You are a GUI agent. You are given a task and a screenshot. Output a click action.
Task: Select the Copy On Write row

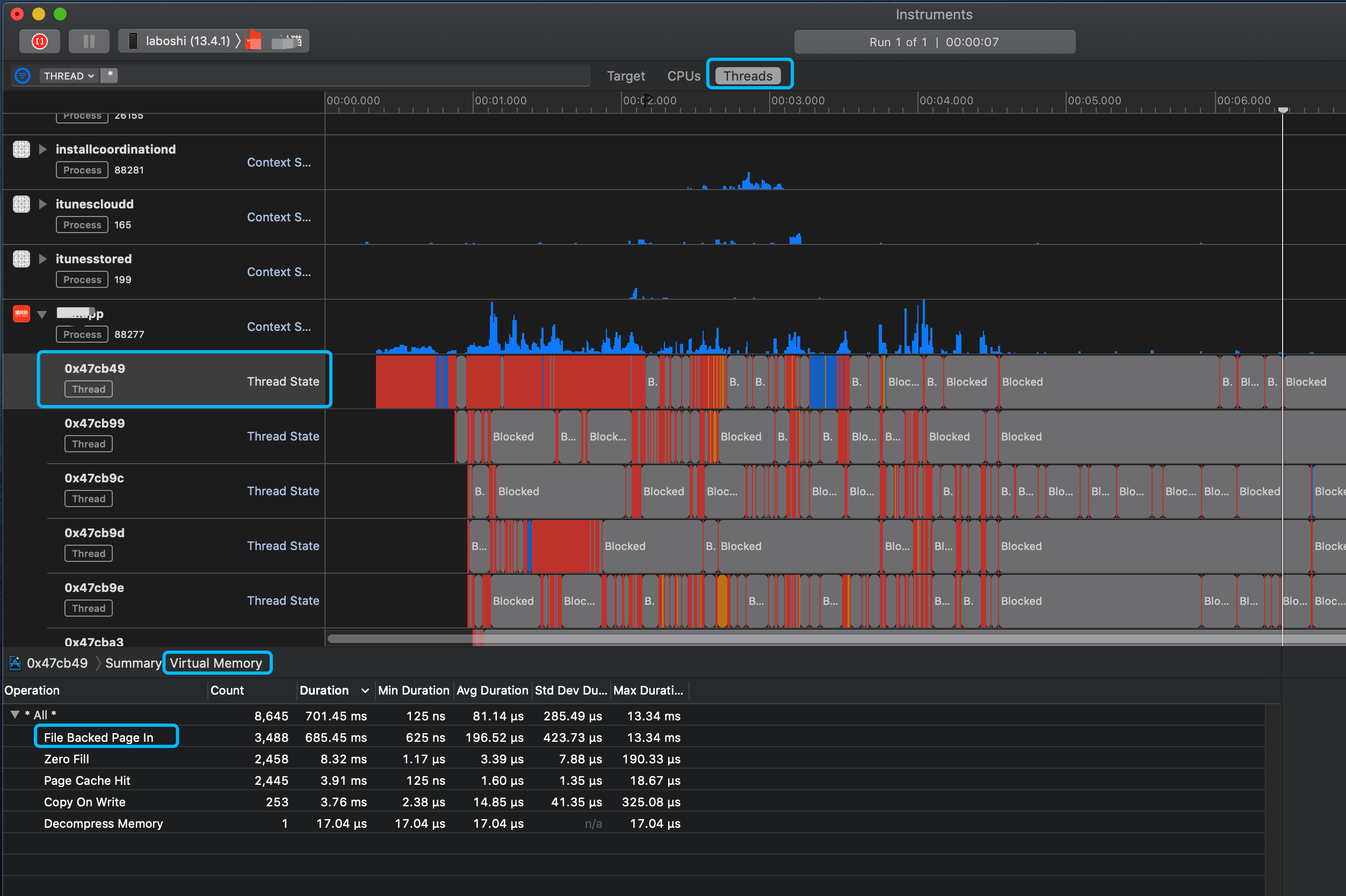pyautogui.click(x=634, y=801)
